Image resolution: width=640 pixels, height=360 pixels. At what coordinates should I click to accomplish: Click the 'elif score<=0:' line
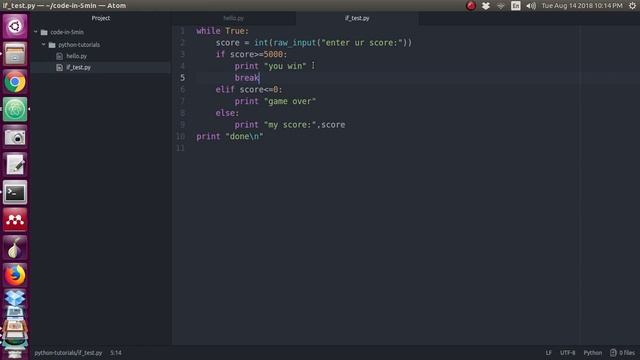point(249,89)
